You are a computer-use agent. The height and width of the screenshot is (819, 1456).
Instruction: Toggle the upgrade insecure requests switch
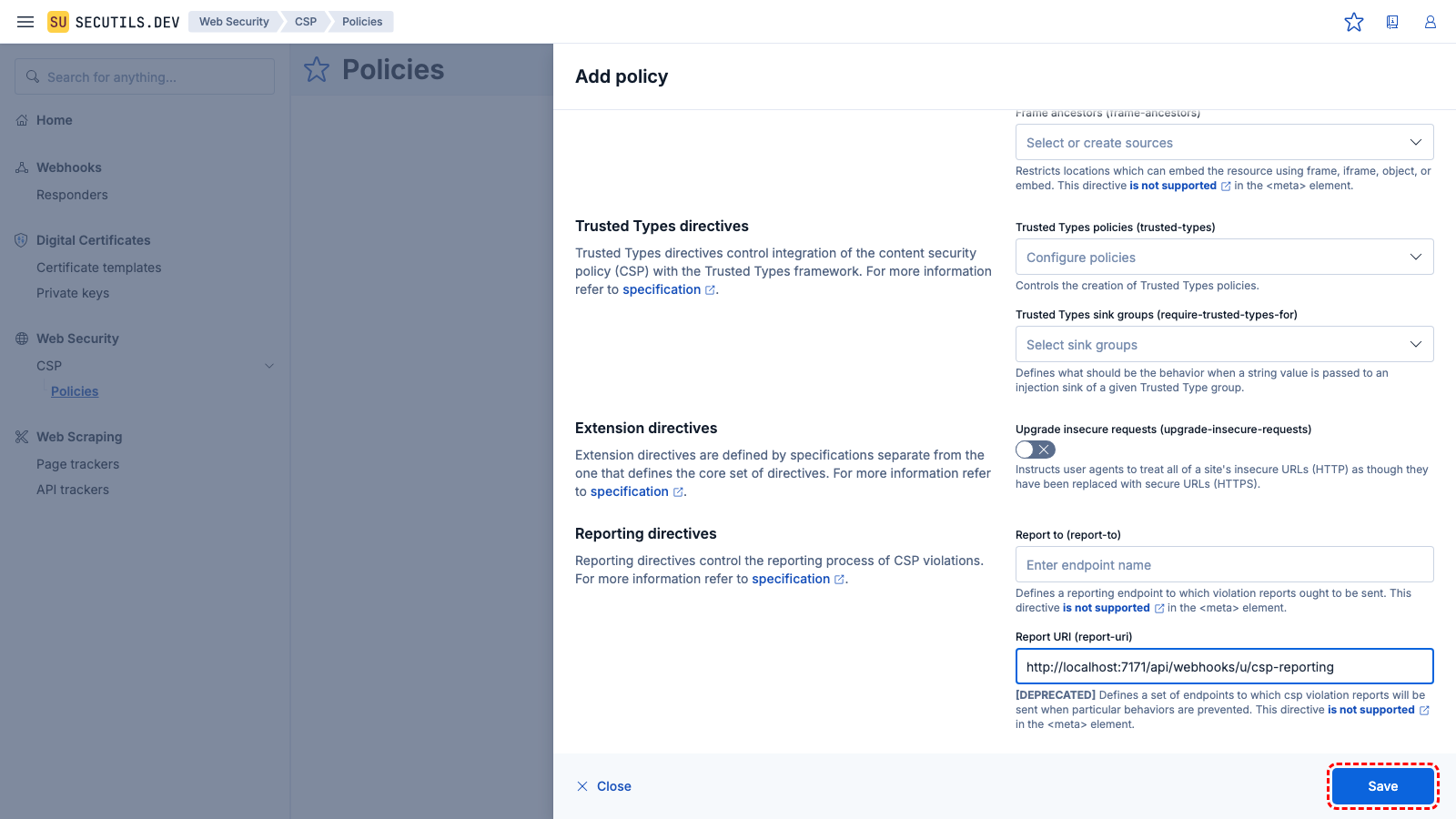(1036, 450)
